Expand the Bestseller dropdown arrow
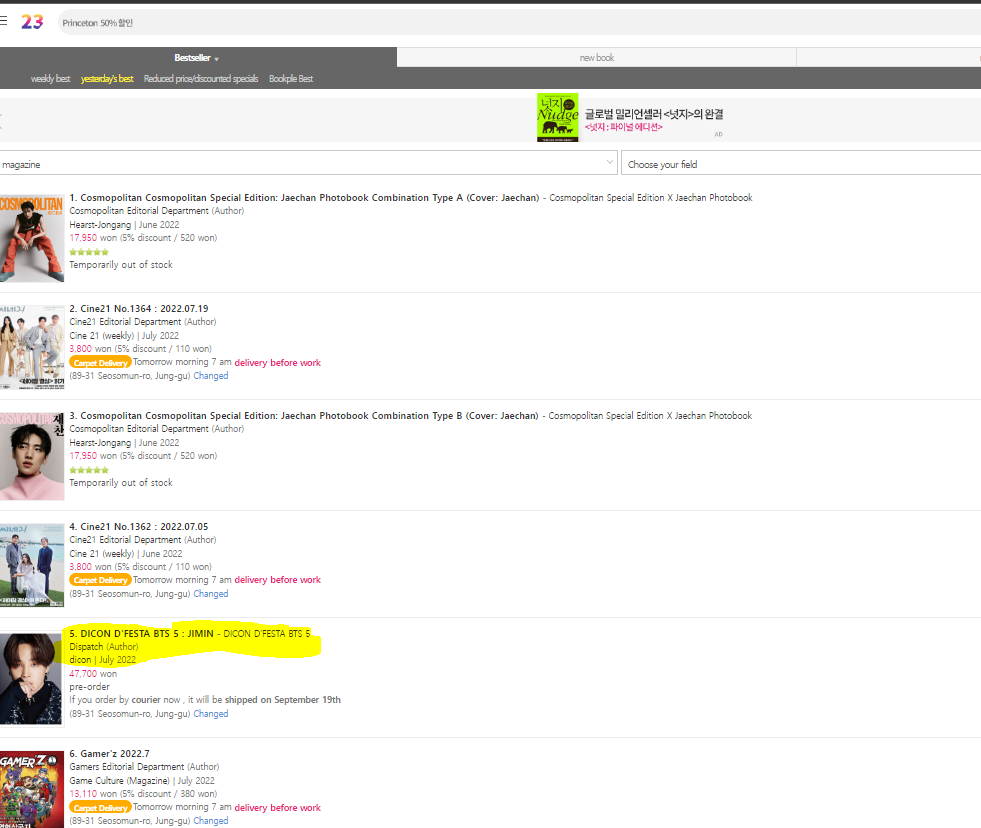 click(216, 59)
